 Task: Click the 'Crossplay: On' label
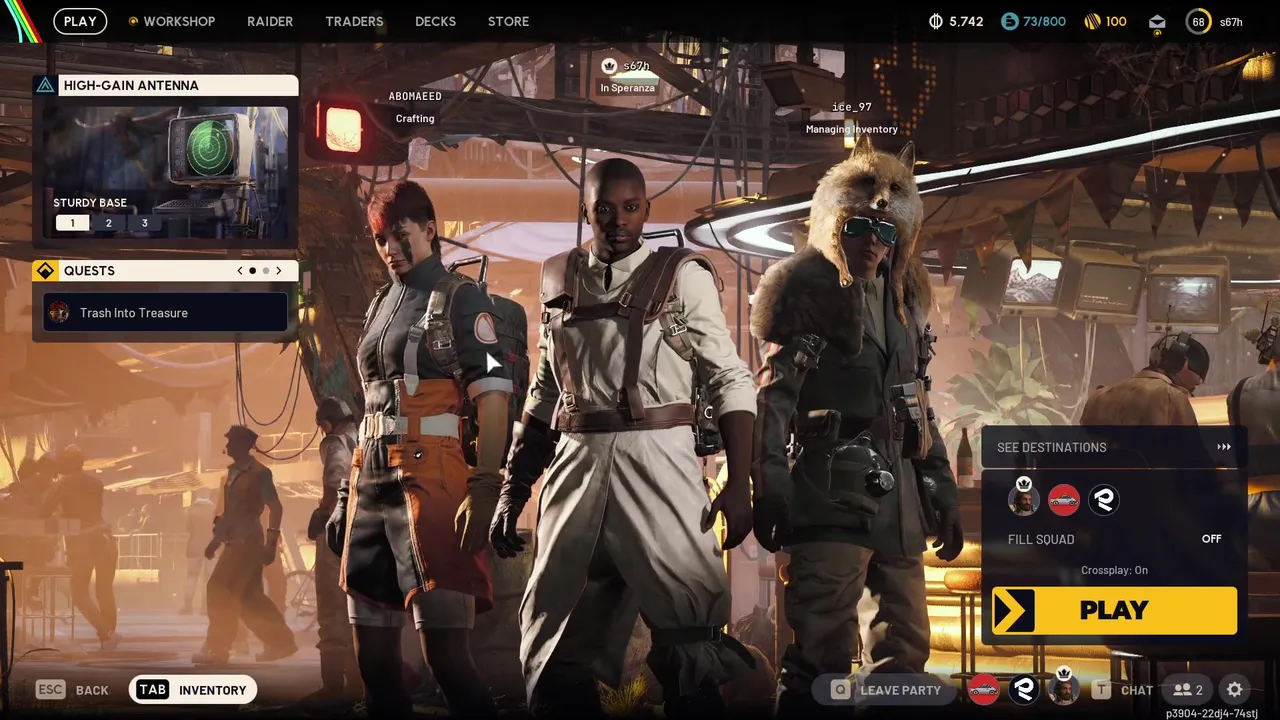pos(1114,570)
